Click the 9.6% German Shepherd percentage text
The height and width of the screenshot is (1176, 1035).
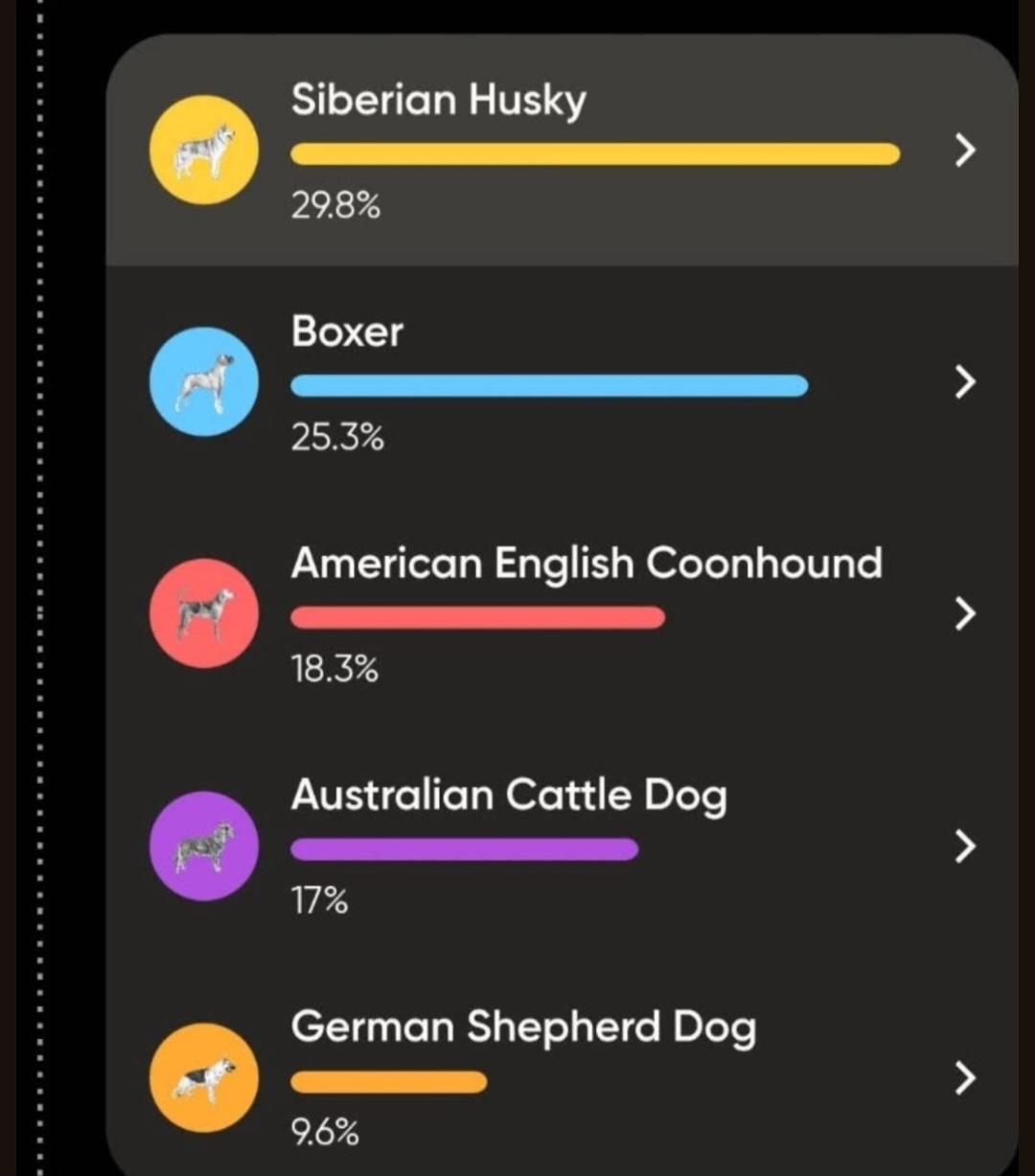tap(325, 1135)
